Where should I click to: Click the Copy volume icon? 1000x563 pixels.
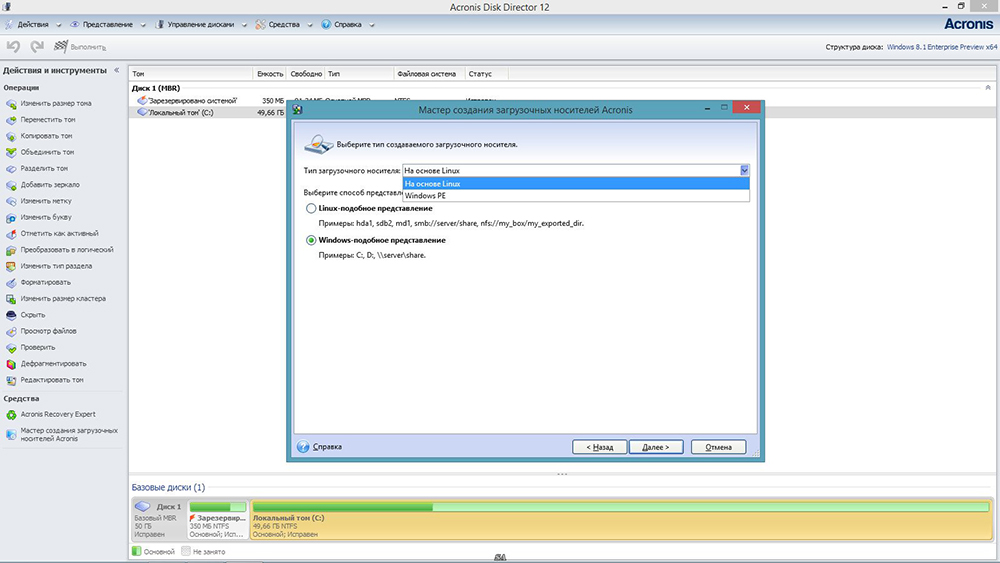[x=11, y=136]
